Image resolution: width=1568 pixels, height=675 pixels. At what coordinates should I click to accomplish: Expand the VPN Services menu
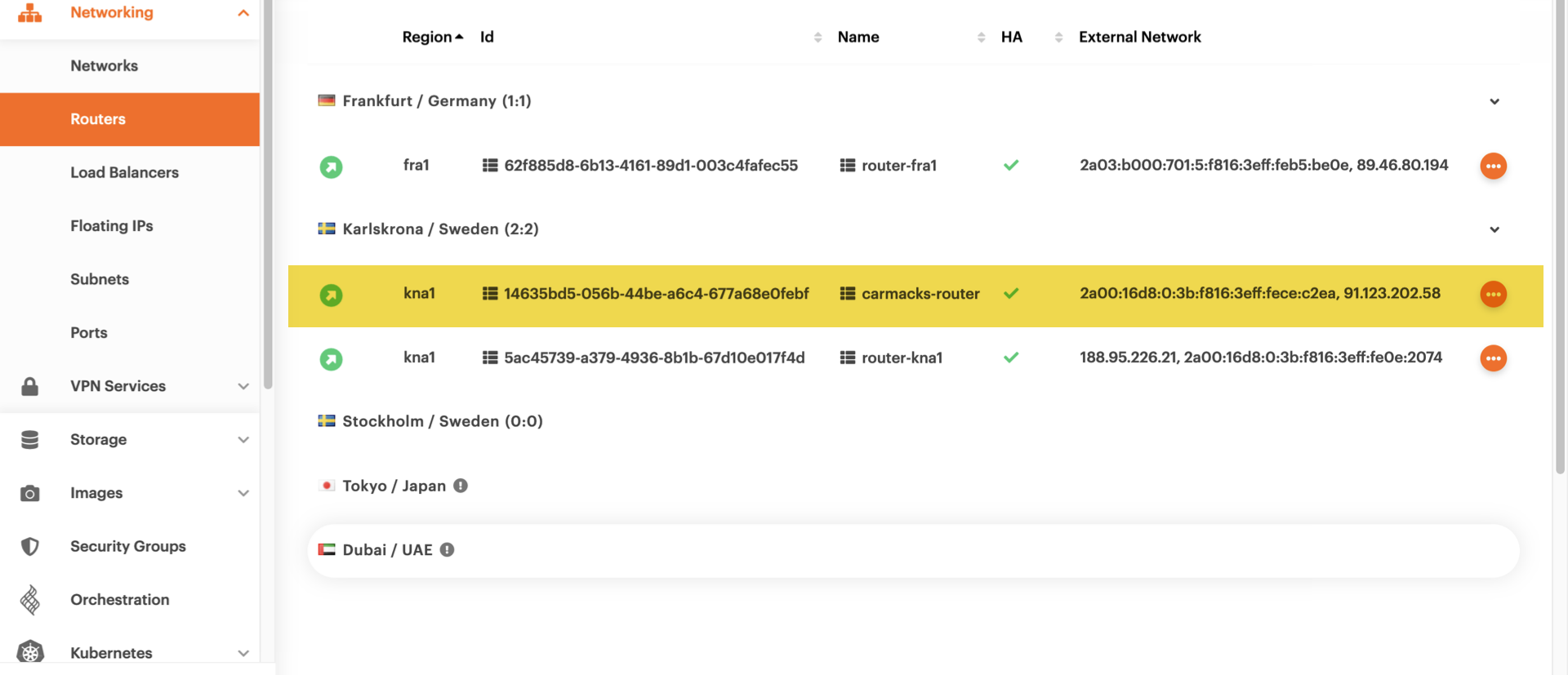(x=243, y=386)
